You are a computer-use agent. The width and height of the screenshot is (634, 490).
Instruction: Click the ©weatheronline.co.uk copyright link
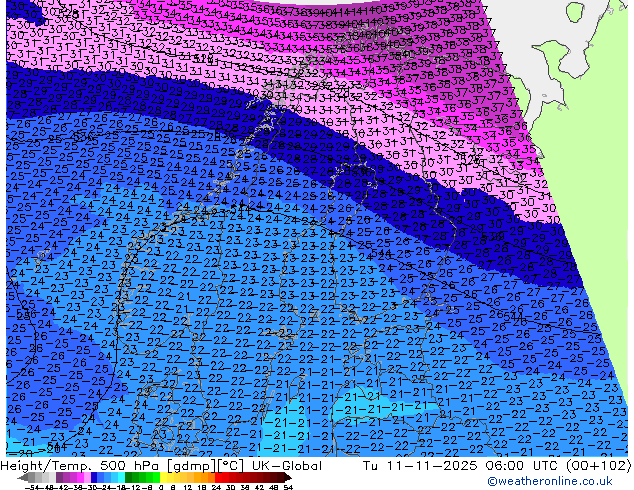(550, 481)
